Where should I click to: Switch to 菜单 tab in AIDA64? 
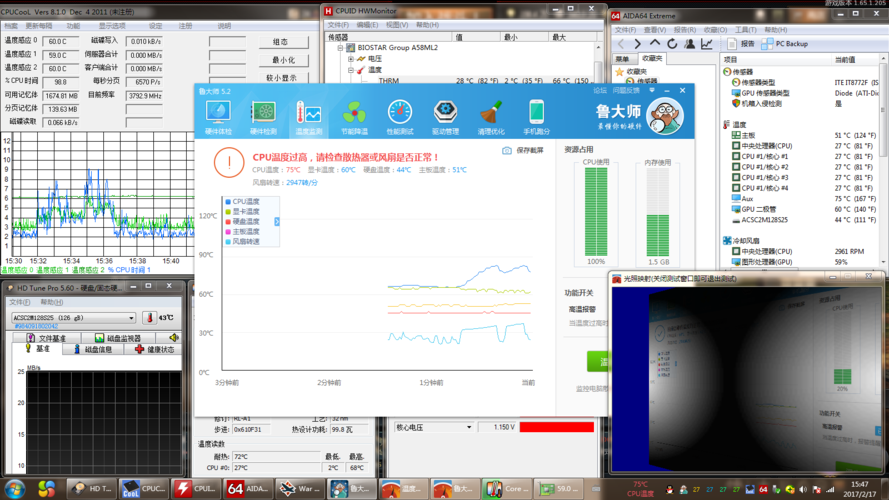point(623,59)
